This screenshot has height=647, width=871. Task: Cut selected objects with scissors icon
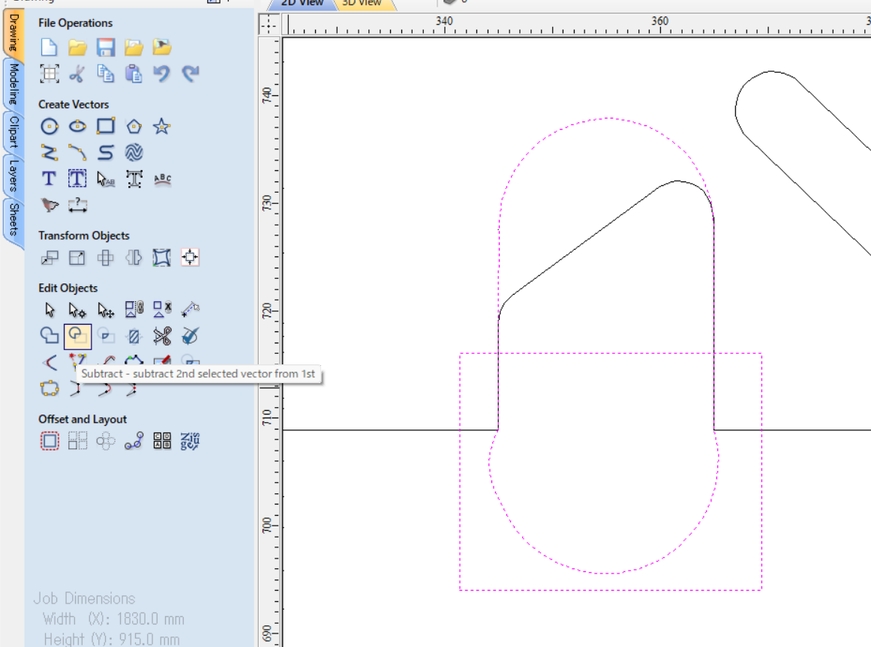[x=77, y=73]
